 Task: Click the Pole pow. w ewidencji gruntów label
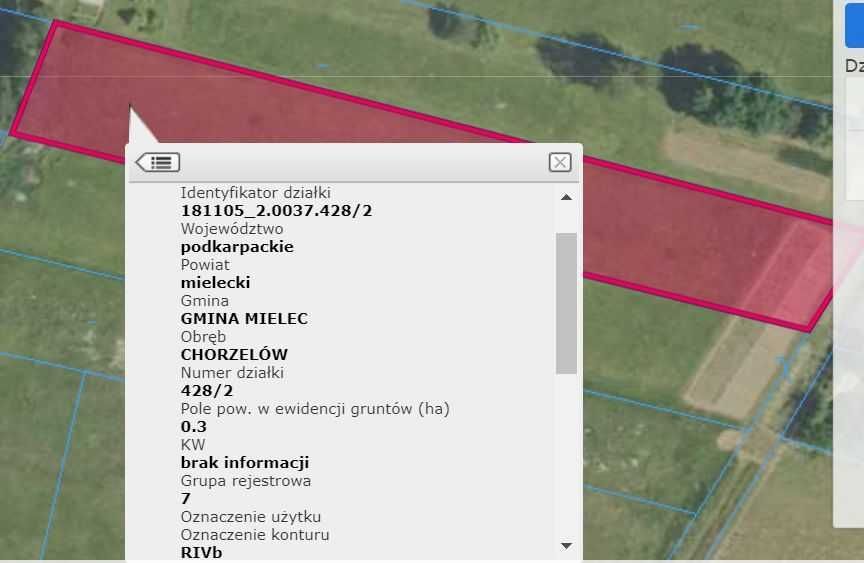pos(315,409)
